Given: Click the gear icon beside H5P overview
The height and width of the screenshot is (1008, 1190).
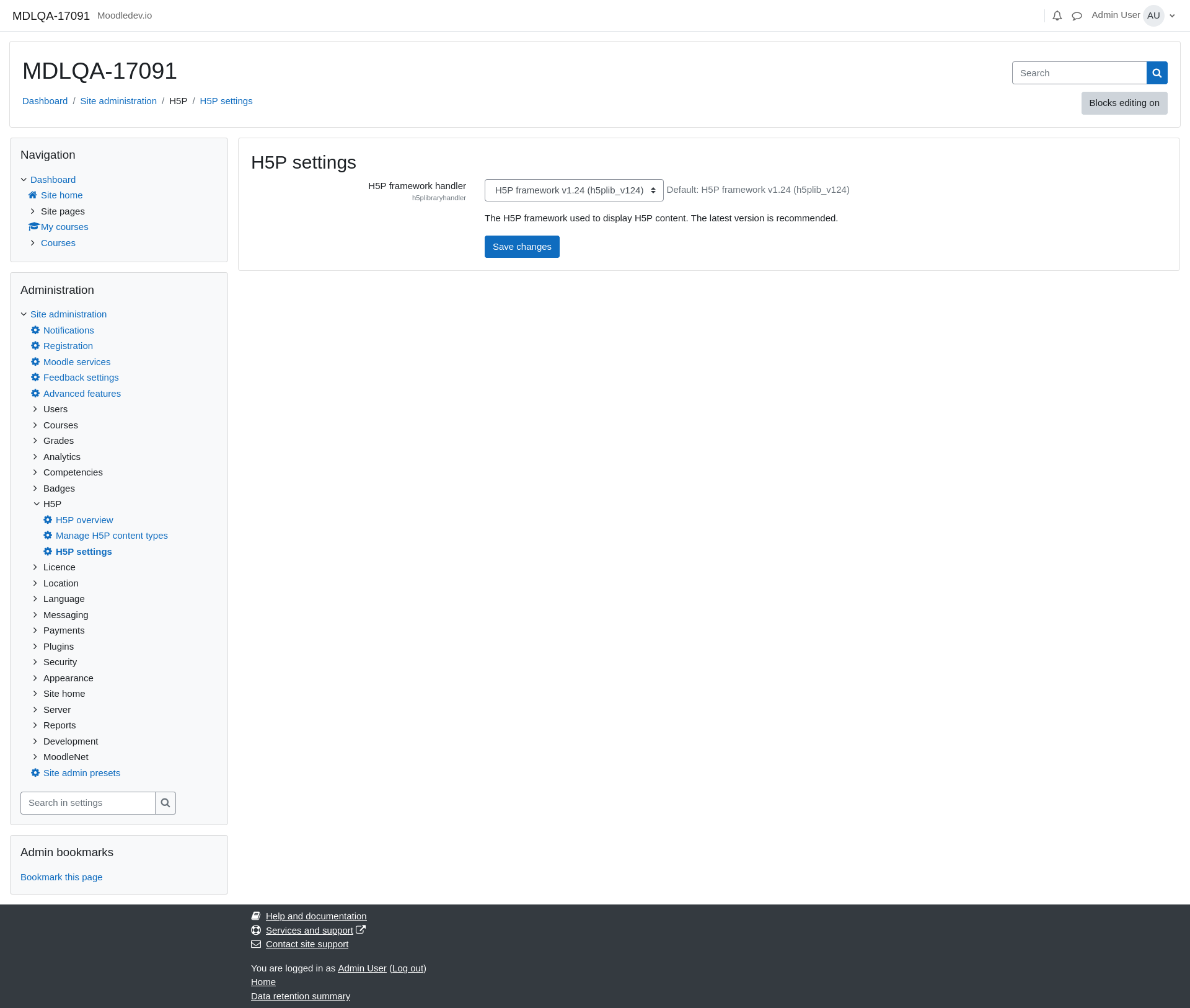Looking at the screenshot, I should point(48,520).
